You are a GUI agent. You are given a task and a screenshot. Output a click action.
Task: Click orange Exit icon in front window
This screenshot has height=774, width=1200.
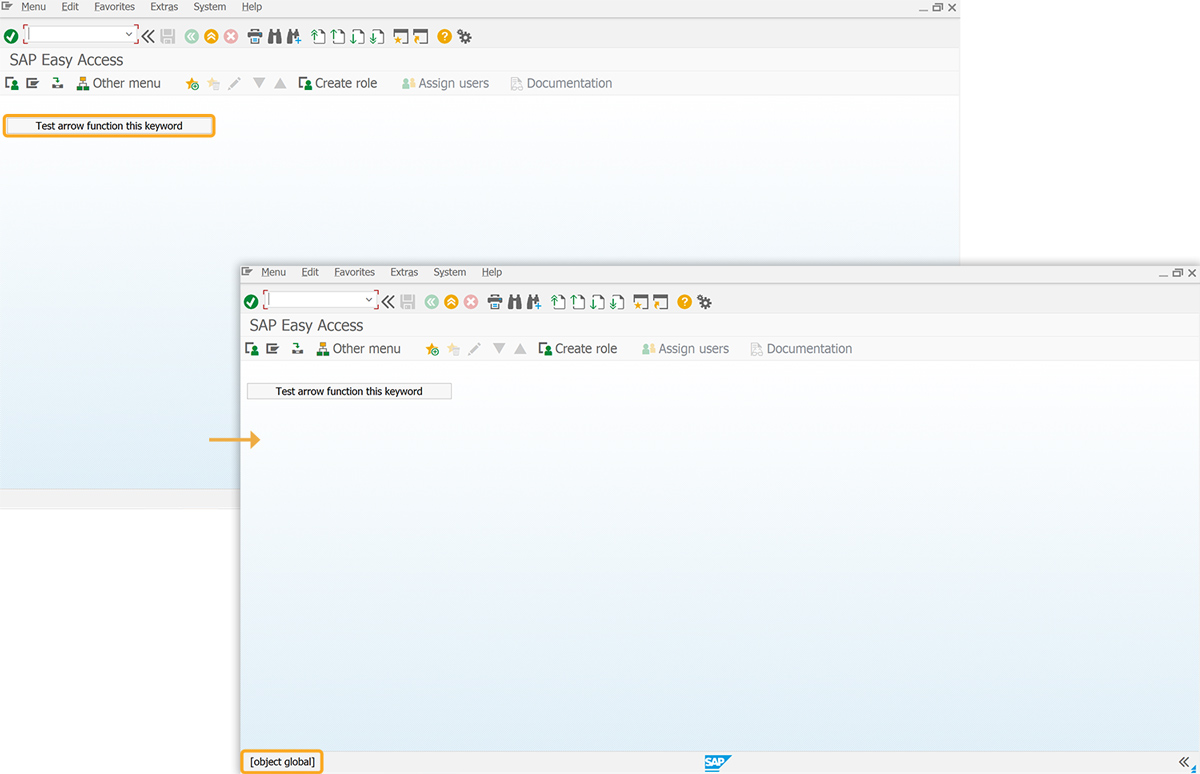451,301
